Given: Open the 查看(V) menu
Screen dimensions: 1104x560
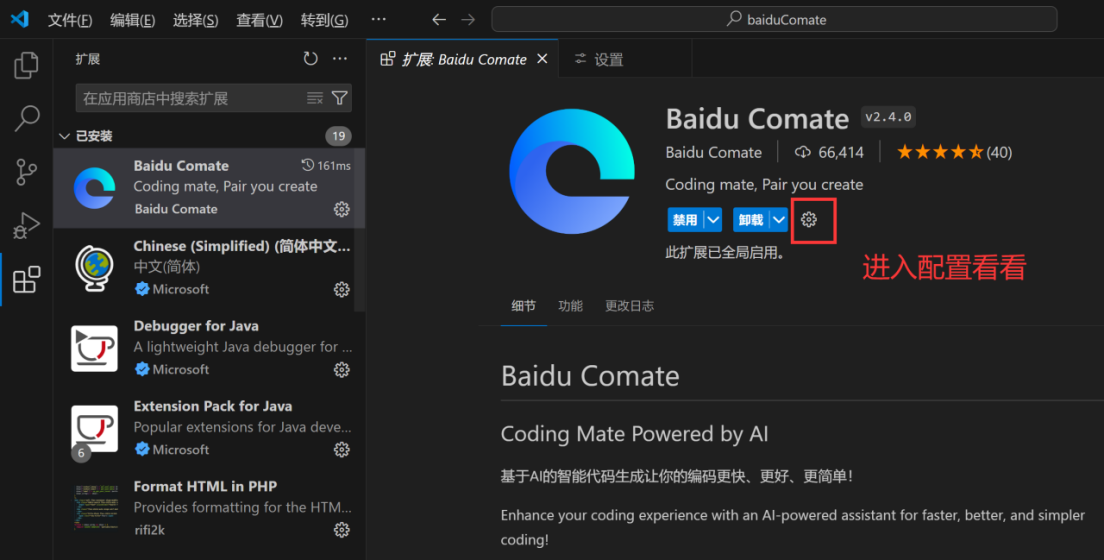Looking at the screenshot, I should pos(259,20).
